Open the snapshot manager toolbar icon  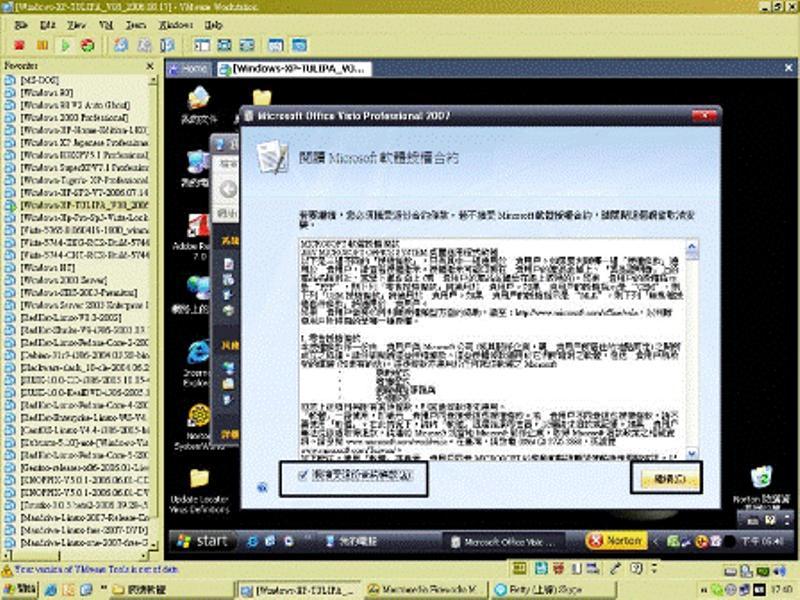tap(167, 45)
